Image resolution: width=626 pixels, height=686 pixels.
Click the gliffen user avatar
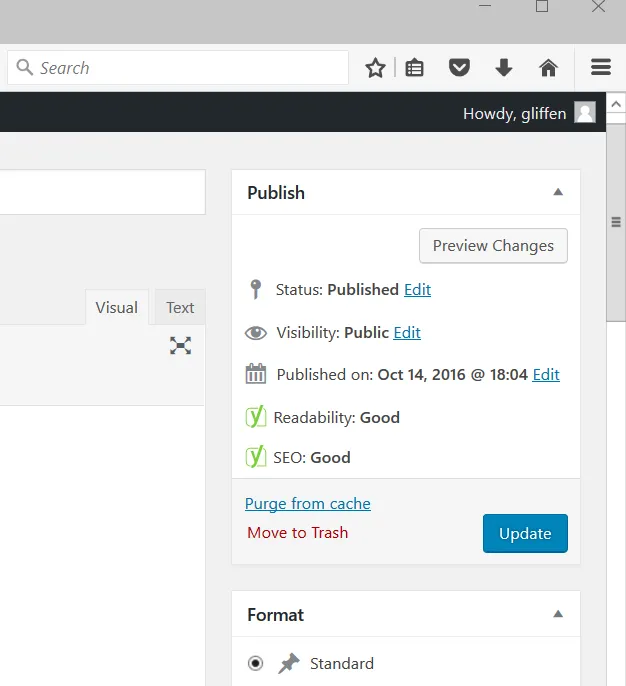[x=585, y=112]
